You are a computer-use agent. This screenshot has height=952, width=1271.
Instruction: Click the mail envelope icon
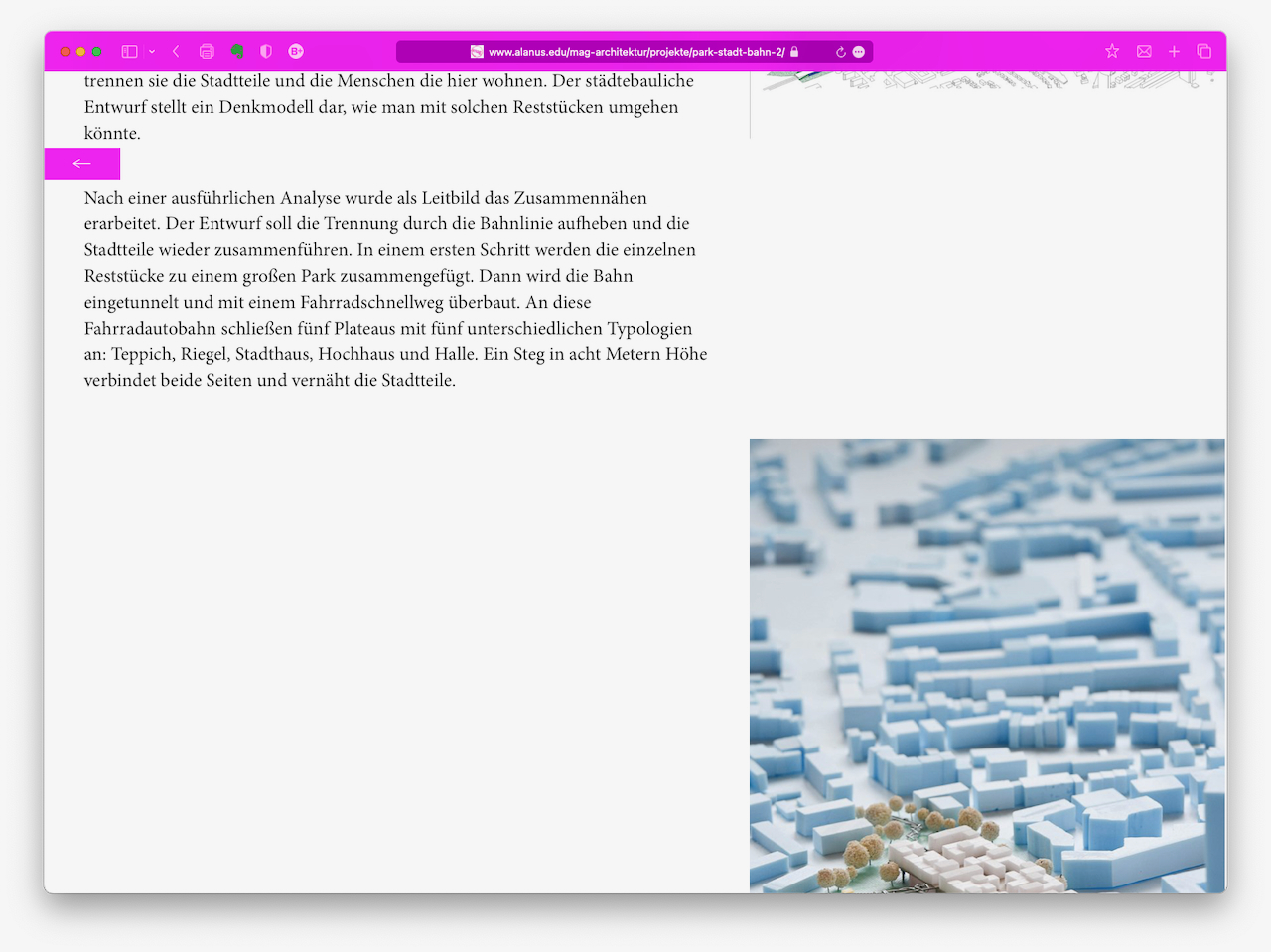coord(1144,51)
